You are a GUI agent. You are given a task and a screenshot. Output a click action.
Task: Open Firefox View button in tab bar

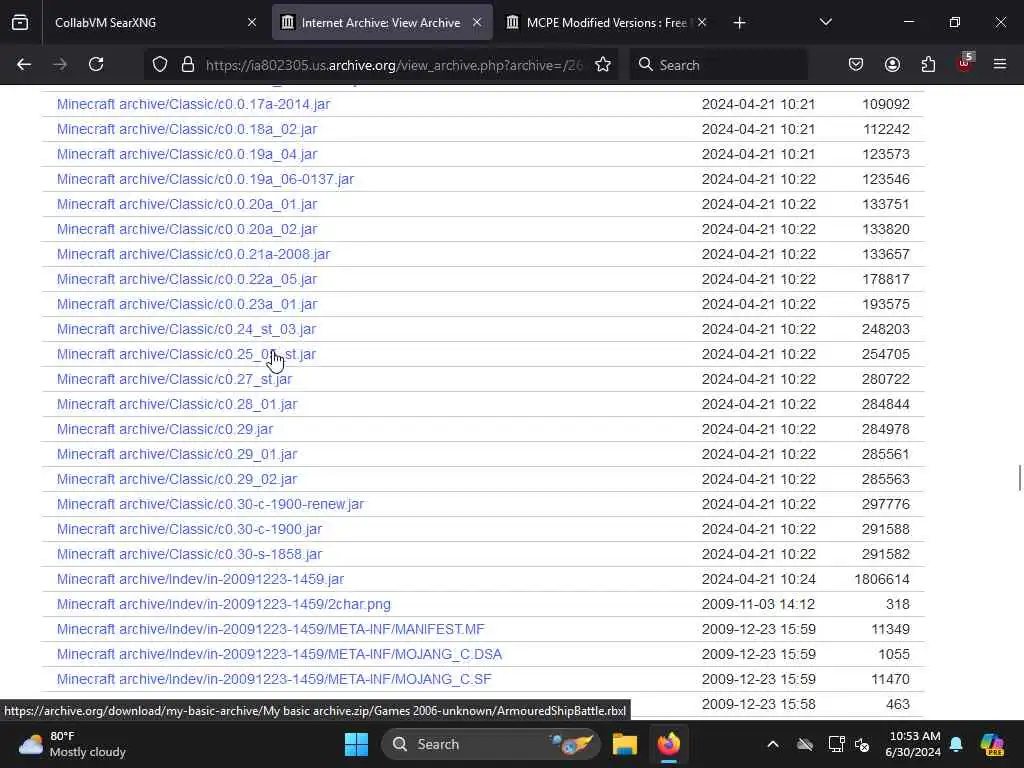20,23
